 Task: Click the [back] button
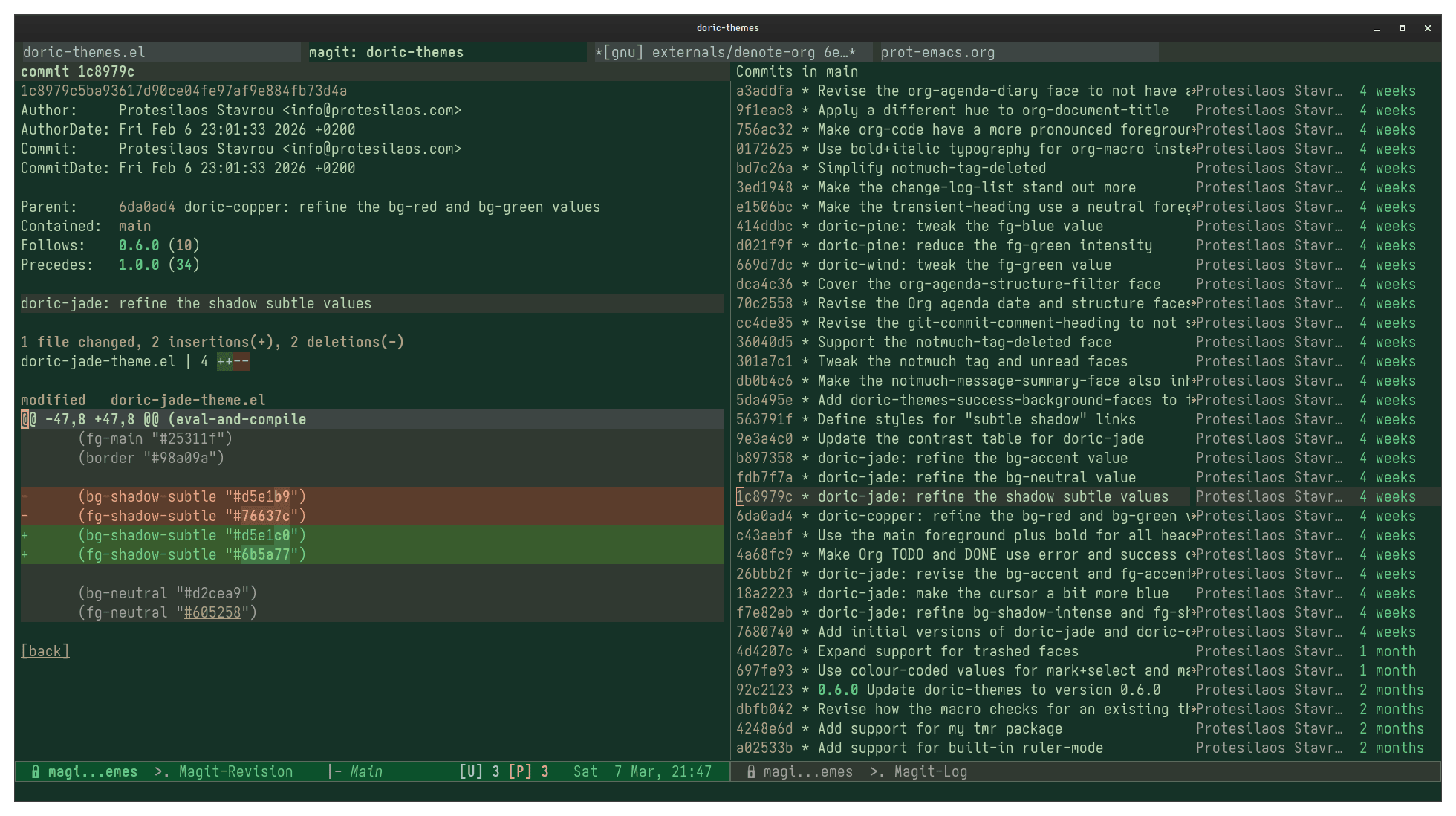click(x=45, y=651)
